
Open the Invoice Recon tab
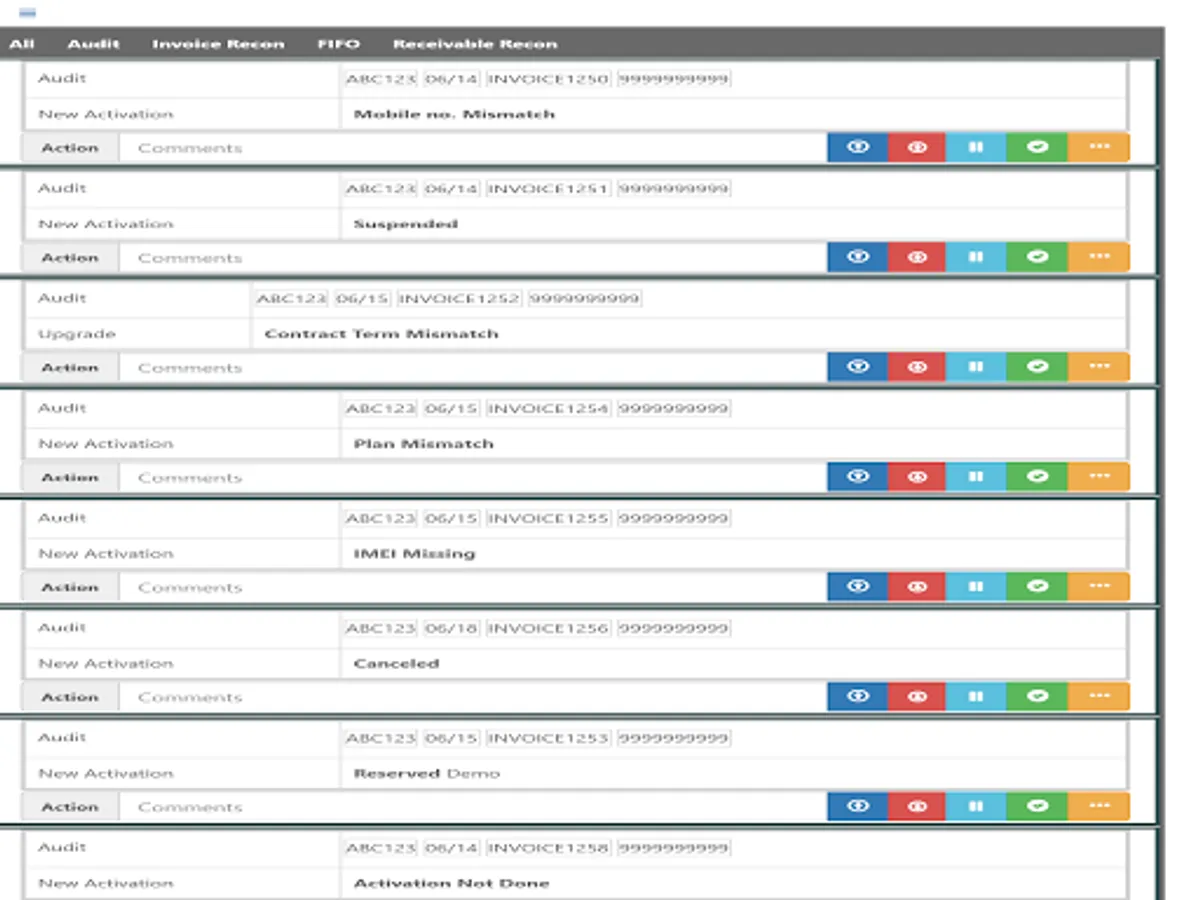click(x=218, y=44)
